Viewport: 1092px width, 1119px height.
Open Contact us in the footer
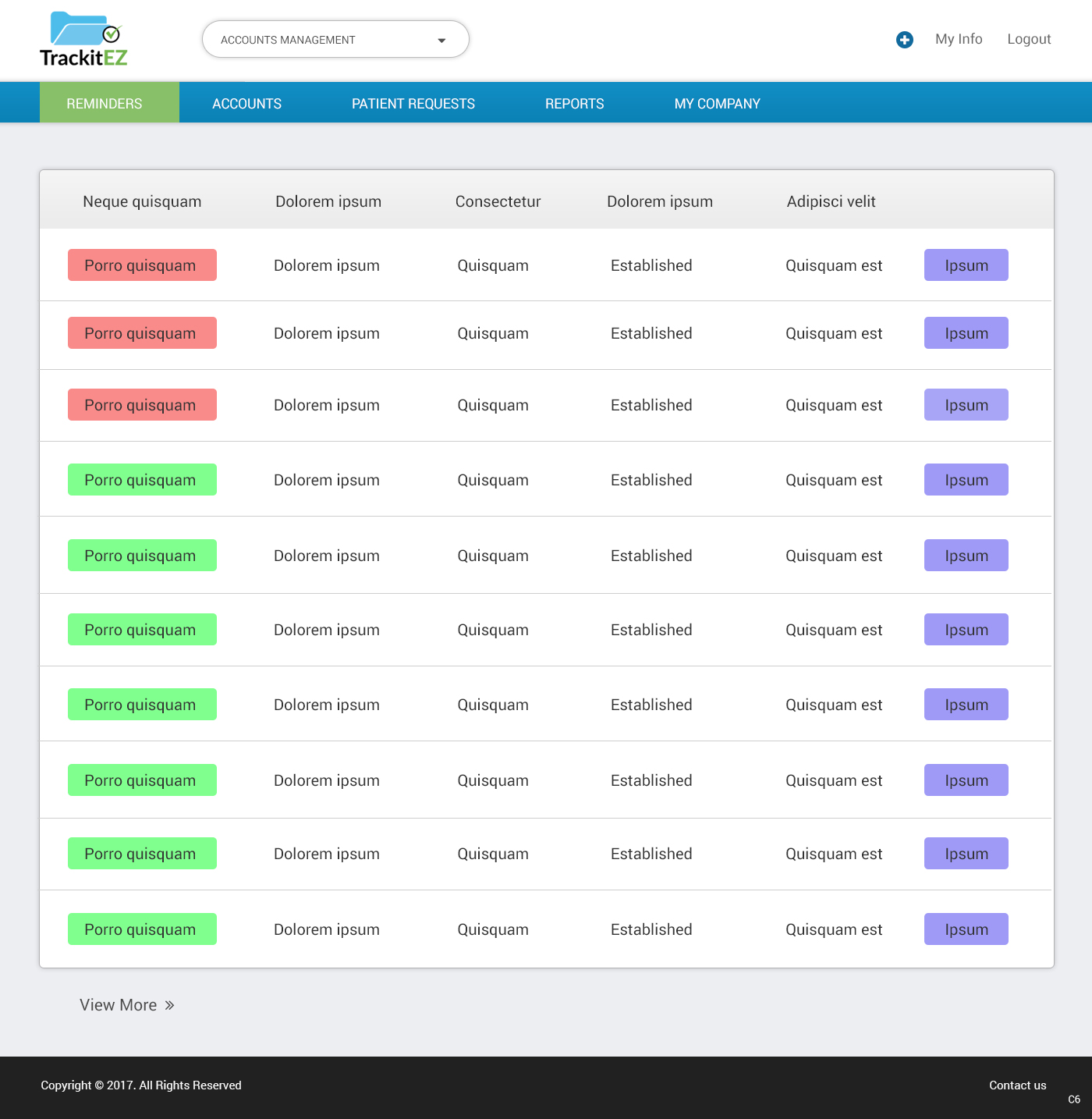pyautogui.click(x=1017, y=1085)
